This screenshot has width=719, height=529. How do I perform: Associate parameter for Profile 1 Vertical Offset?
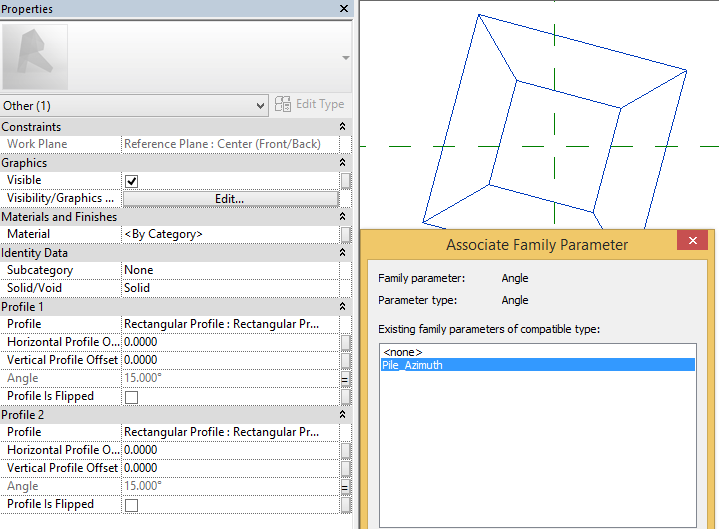point(346,360)
